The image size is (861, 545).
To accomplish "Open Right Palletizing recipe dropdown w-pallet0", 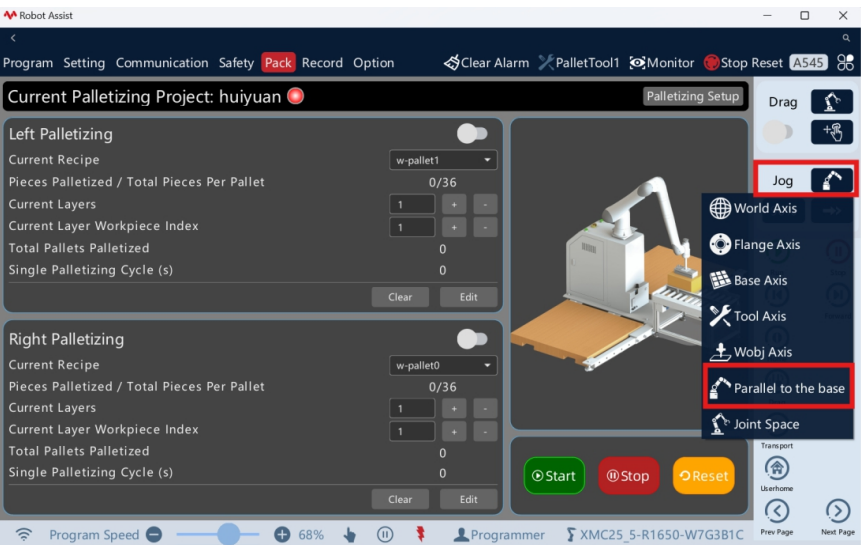I will [443, 365].
